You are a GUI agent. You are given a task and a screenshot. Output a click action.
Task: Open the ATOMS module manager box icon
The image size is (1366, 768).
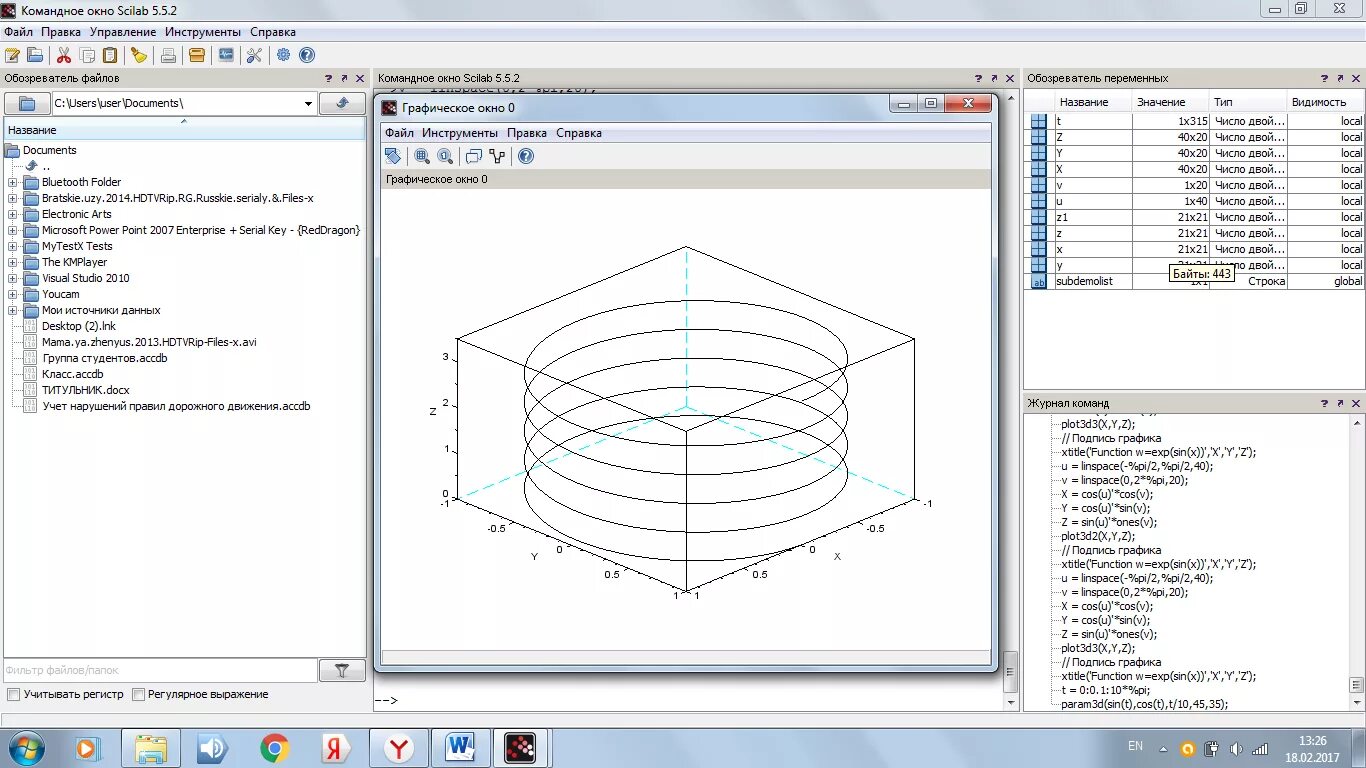point(197,55)
